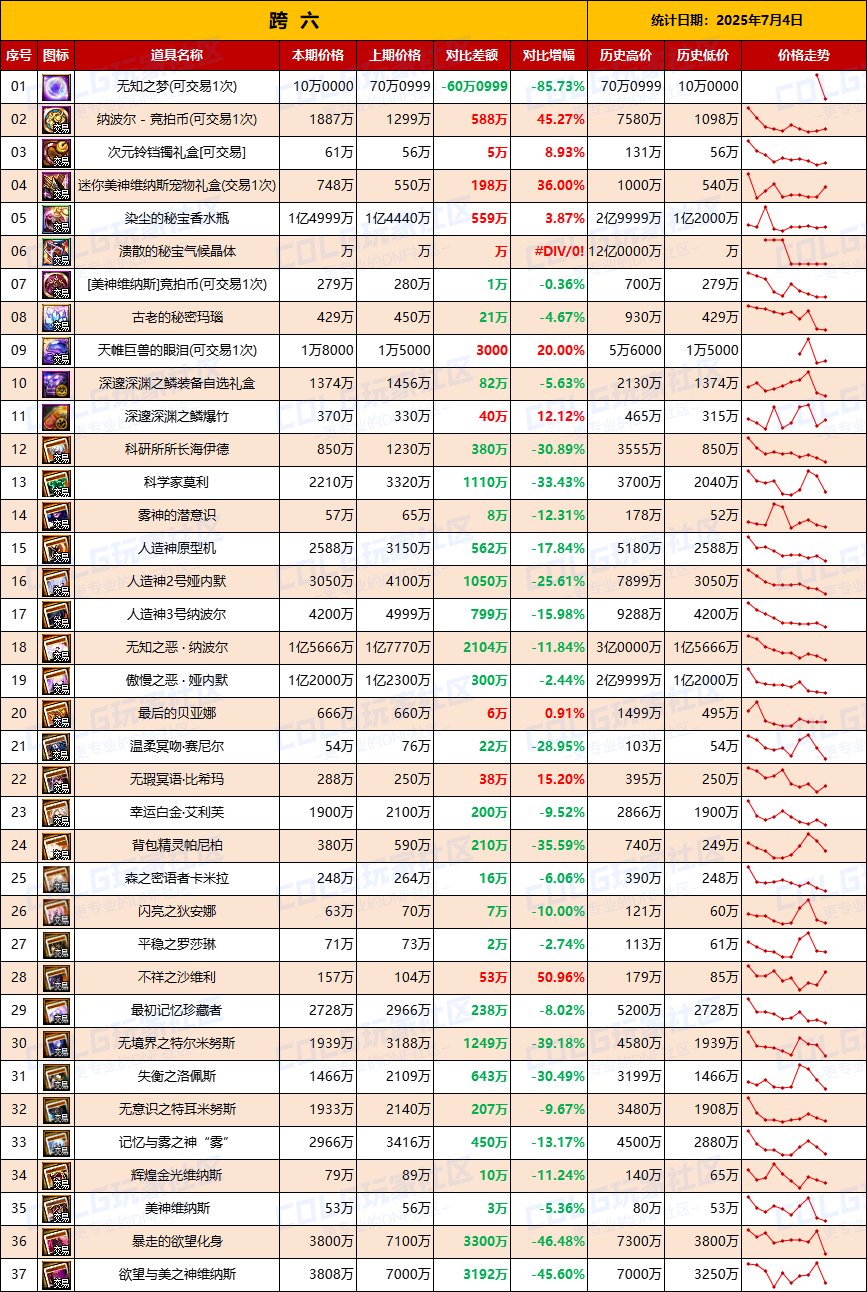This screenshot has height=1292, width=867.
Task: Open the price trend sparkline for 暴走的欲望化身
Action: [x=788, y=1242]
